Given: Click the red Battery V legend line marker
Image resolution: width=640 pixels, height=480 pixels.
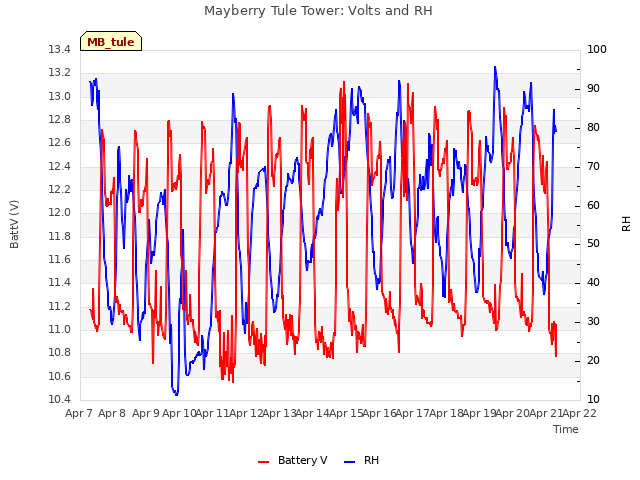Looking at the screenshot, I should point(264,462).
